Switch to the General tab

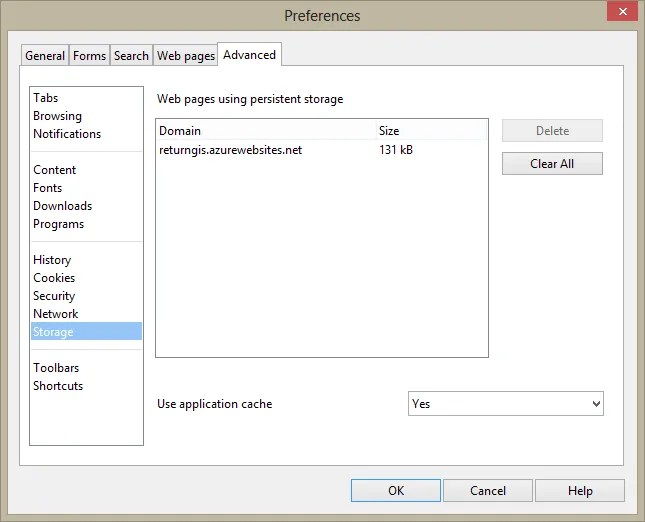[x=45, y=55]
